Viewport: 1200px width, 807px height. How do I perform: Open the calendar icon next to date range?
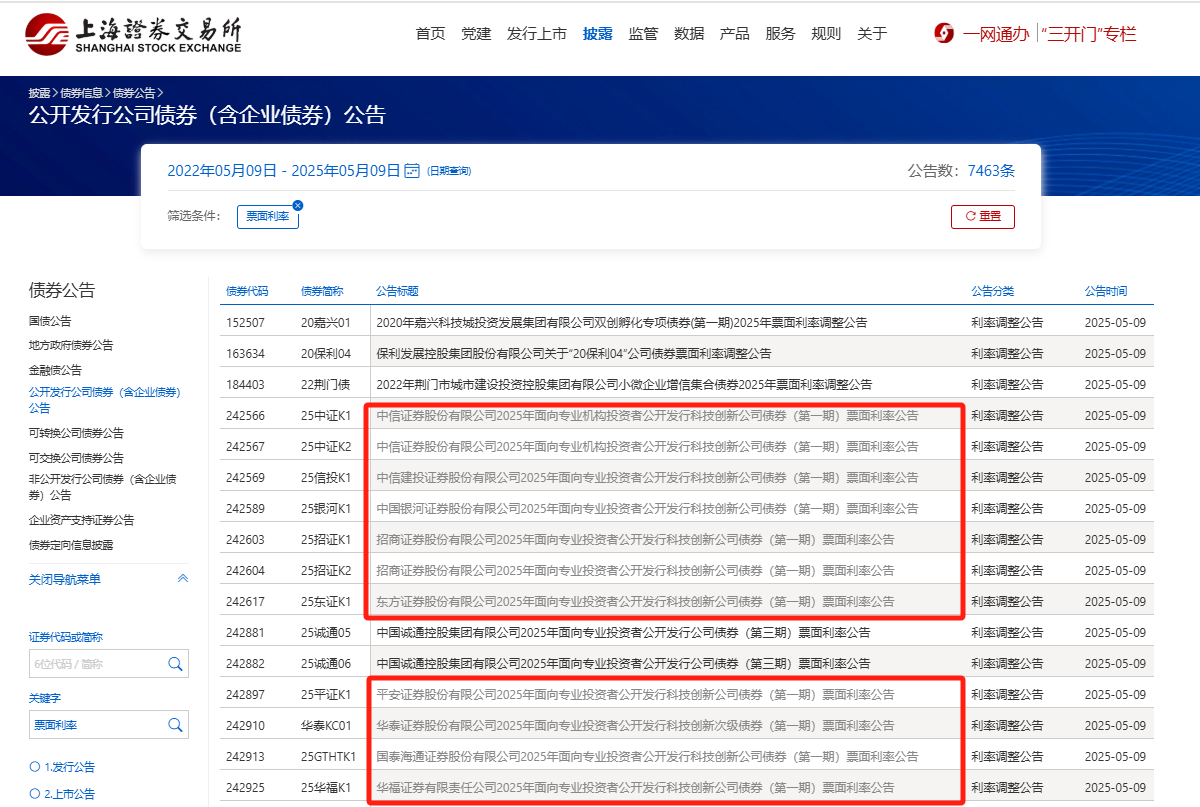pyautogui.click(x=412, y=170)
